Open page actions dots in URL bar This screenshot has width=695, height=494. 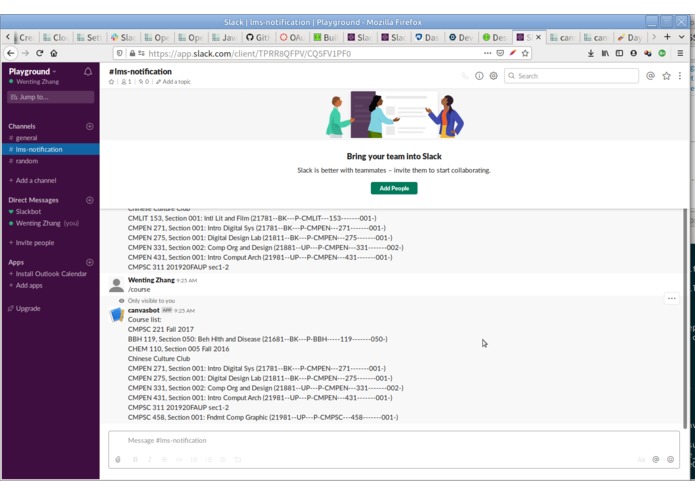point(488,53)
